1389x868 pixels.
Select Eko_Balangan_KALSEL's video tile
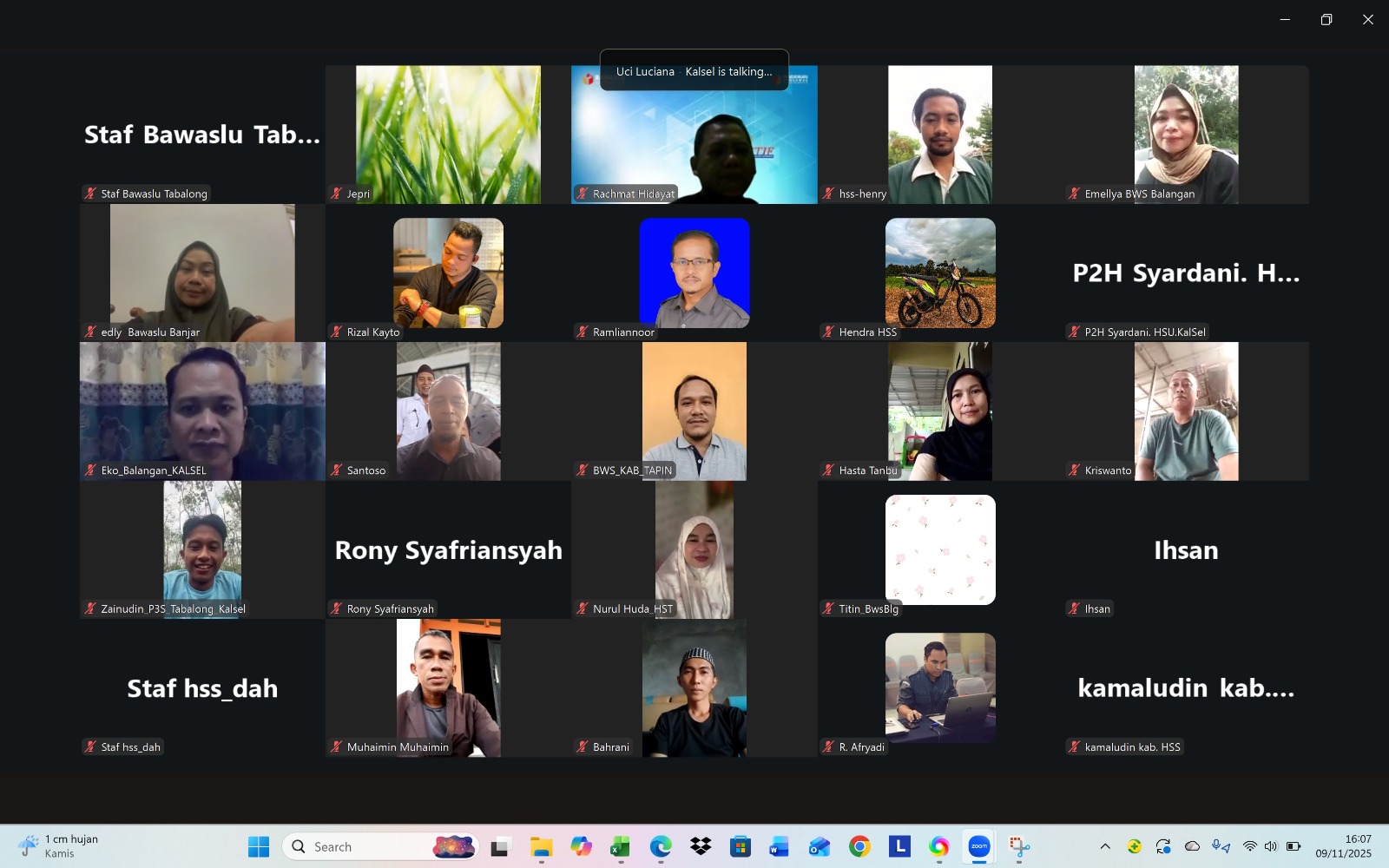coord(202,411)
